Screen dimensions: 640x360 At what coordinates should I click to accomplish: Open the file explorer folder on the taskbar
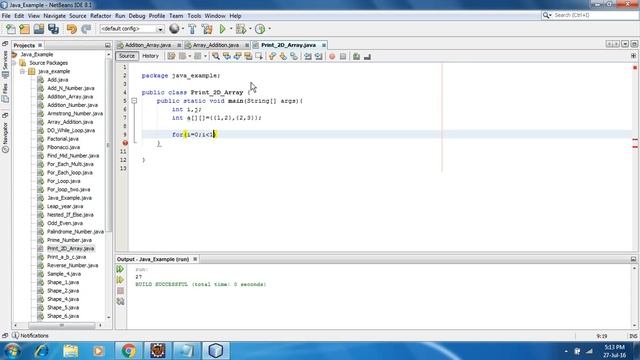70,351
